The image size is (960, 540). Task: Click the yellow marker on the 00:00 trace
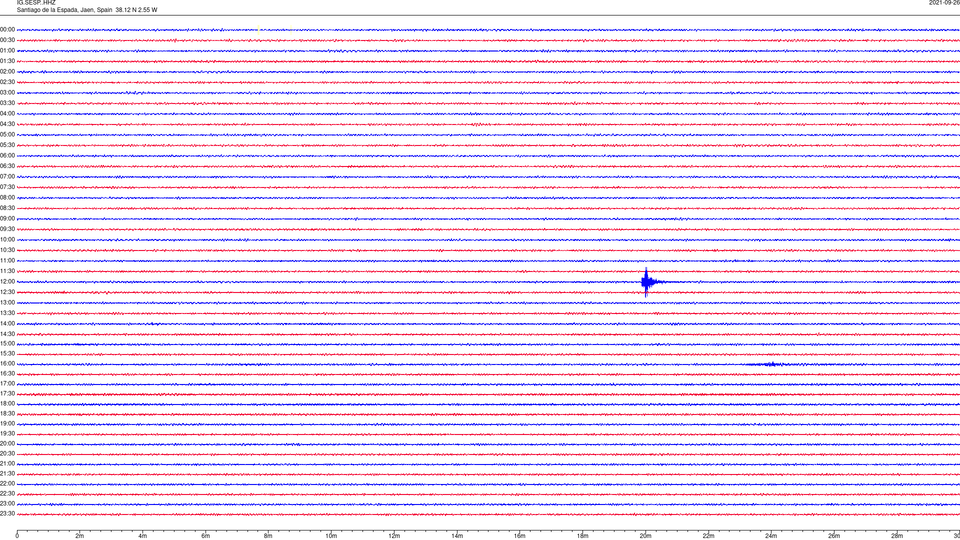pos(259,29)
